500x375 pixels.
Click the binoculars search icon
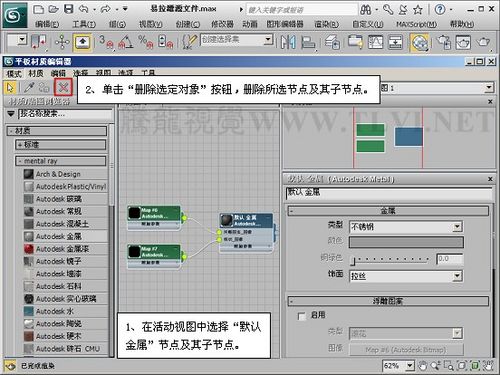click(x=365, y=10)
